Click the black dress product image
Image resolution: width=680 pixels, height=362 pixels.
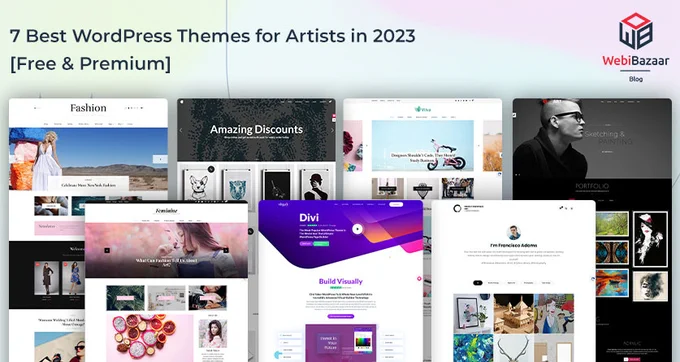click(x=47, y=278)
